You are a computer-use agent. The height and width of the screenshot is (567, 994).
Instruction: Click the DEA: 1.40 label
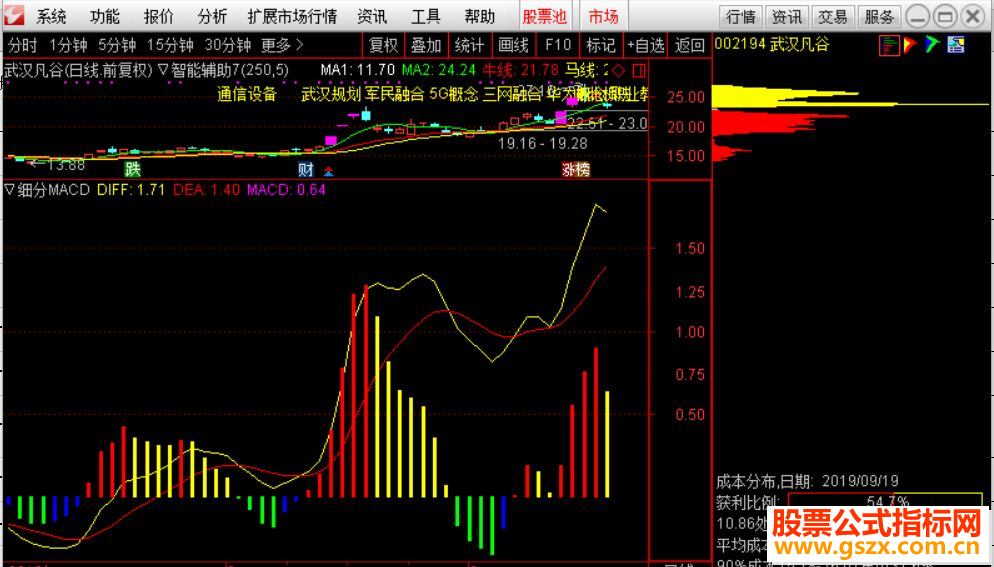point(207,189)
